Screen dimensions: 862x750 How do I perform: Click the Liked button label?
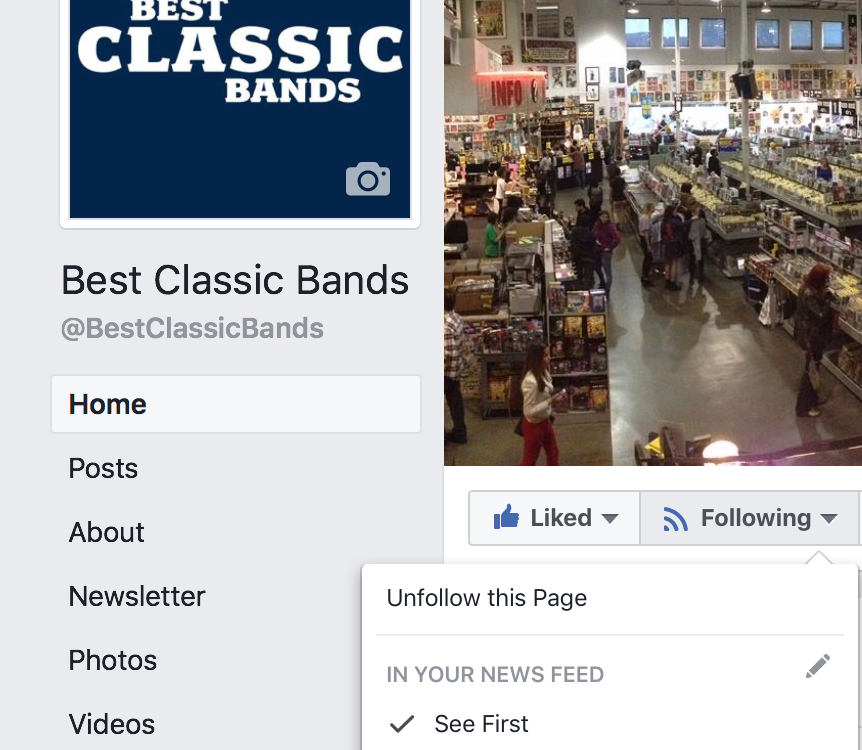pos(561,518)
